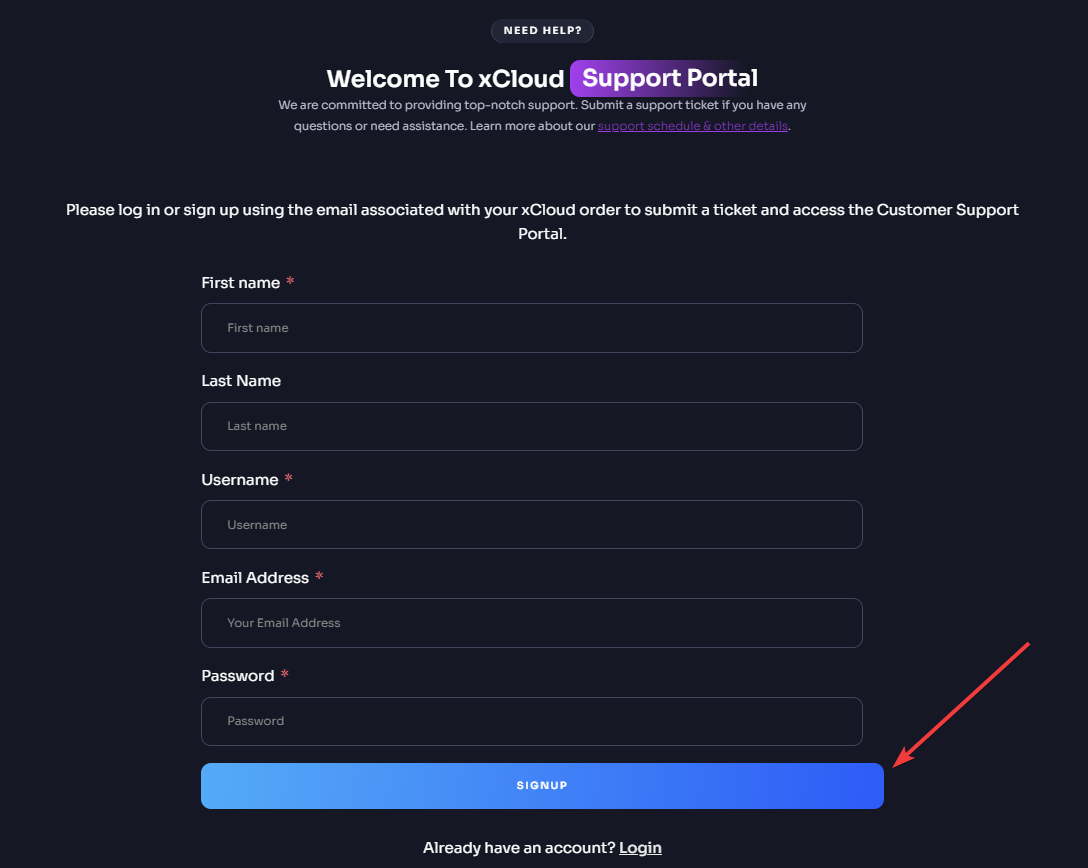Click the Welcome To xCloud heading

445,78
